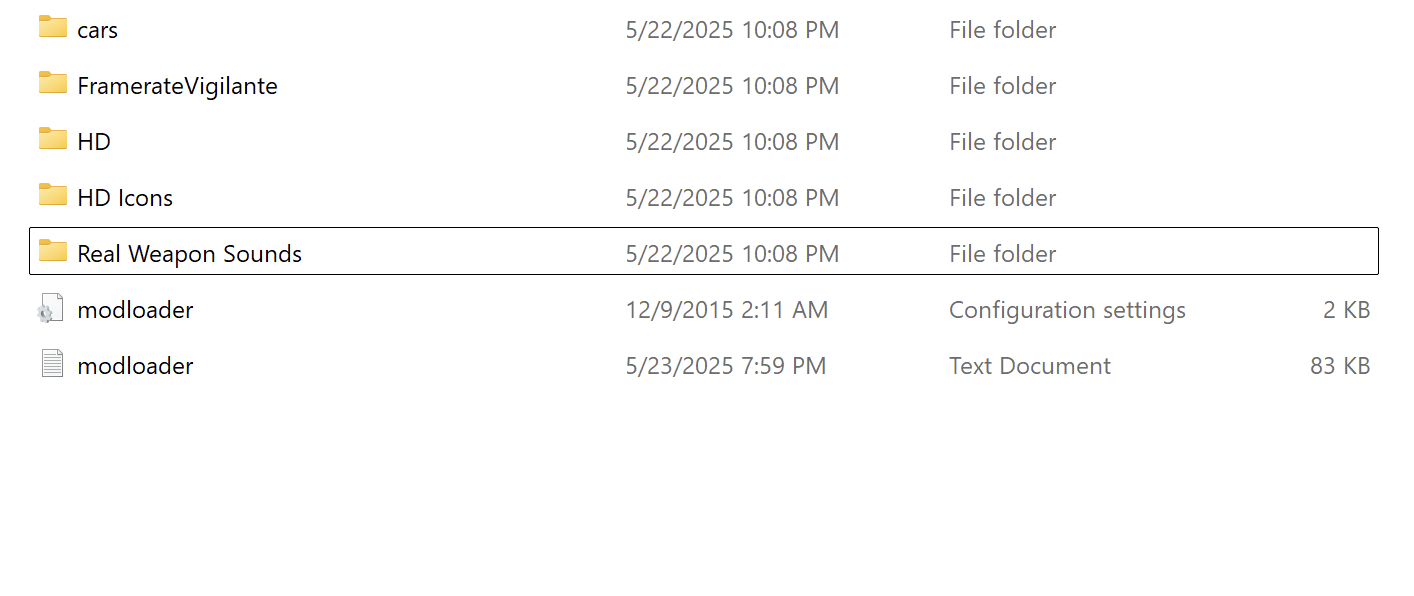The width and height of the screenshot is (1414, 596).
Task: Click the FramerateVigilante folder icon
Action: click(53, 84)
